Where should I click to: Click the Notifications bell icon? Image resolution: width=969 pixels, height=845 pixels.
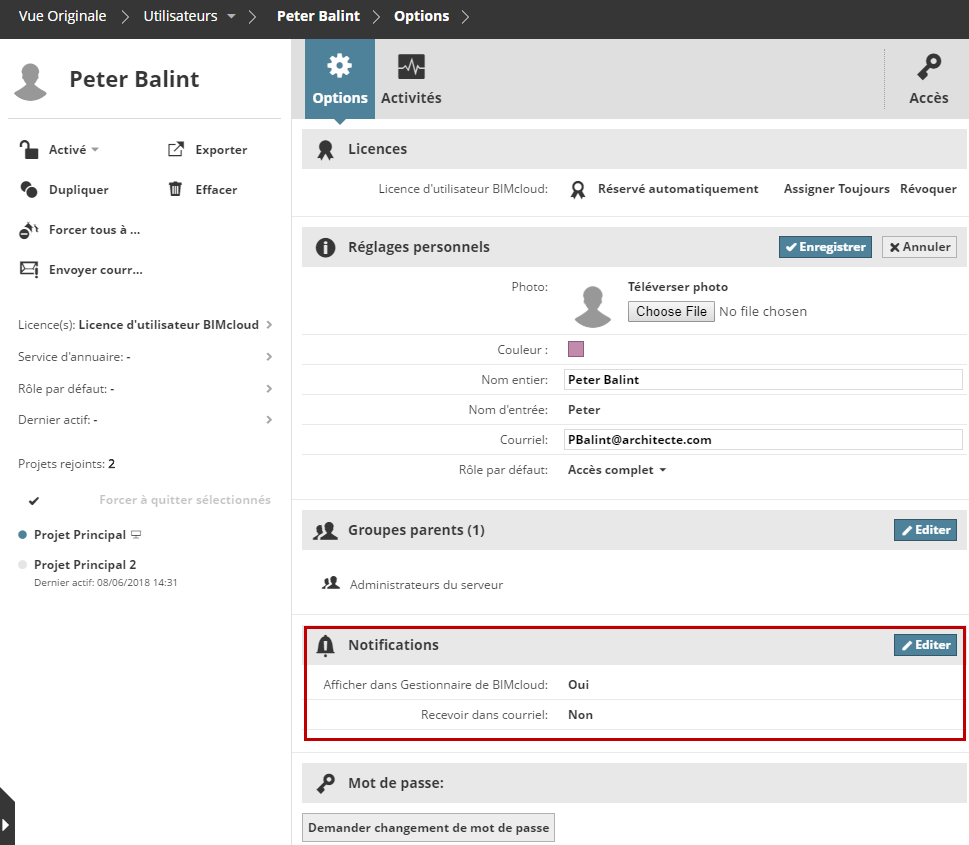point(325,646)
